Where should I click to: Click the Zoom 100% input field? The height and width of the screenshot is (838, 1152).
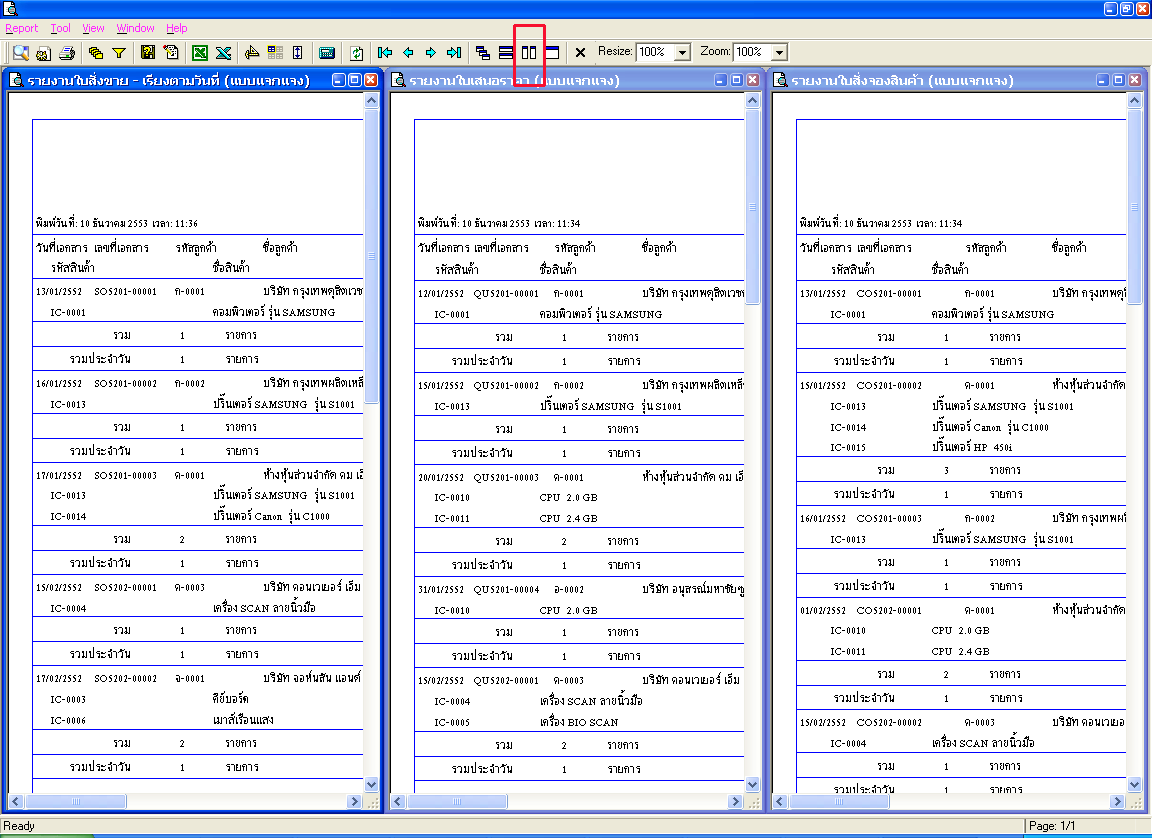click(752, 52)
